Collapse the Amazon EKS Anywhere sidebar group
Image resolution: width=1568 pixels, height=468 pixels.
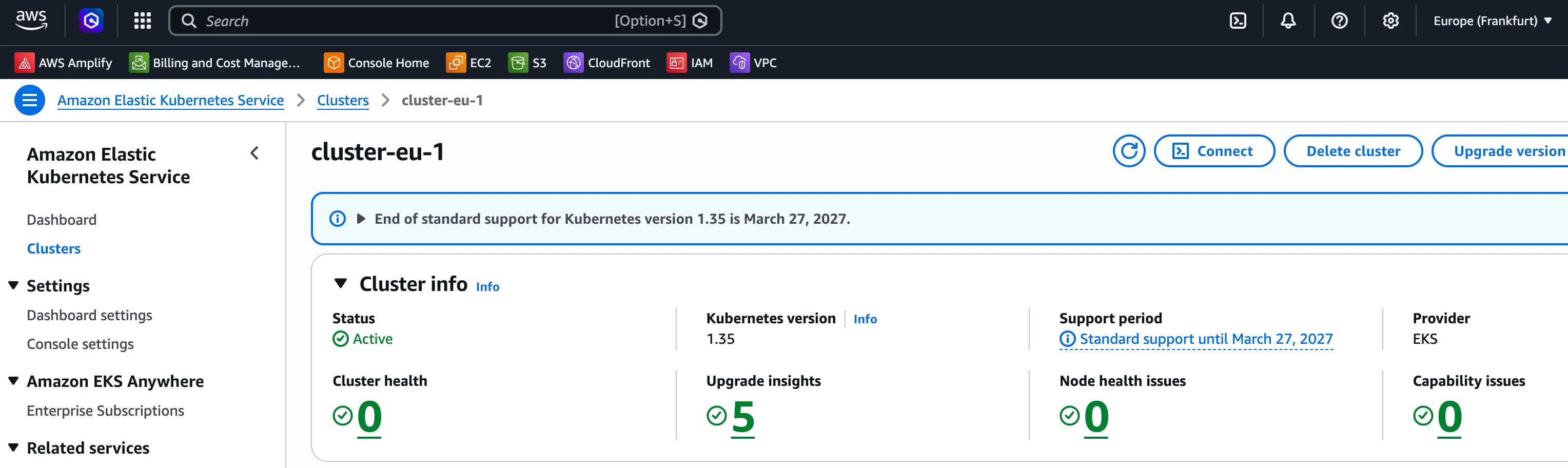(13, 381)
